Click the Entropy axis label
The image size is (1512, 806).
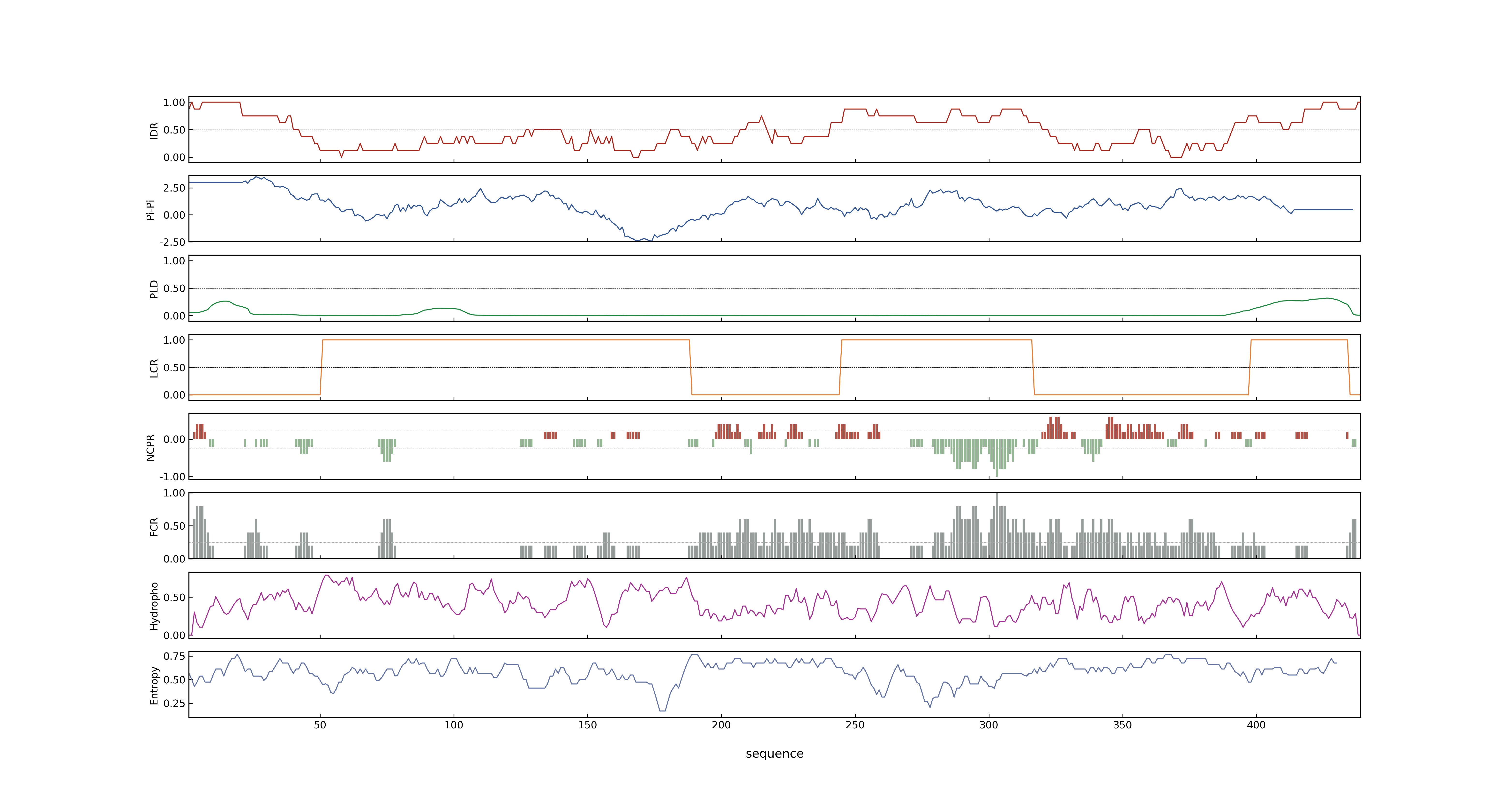(x=154, y=685)
